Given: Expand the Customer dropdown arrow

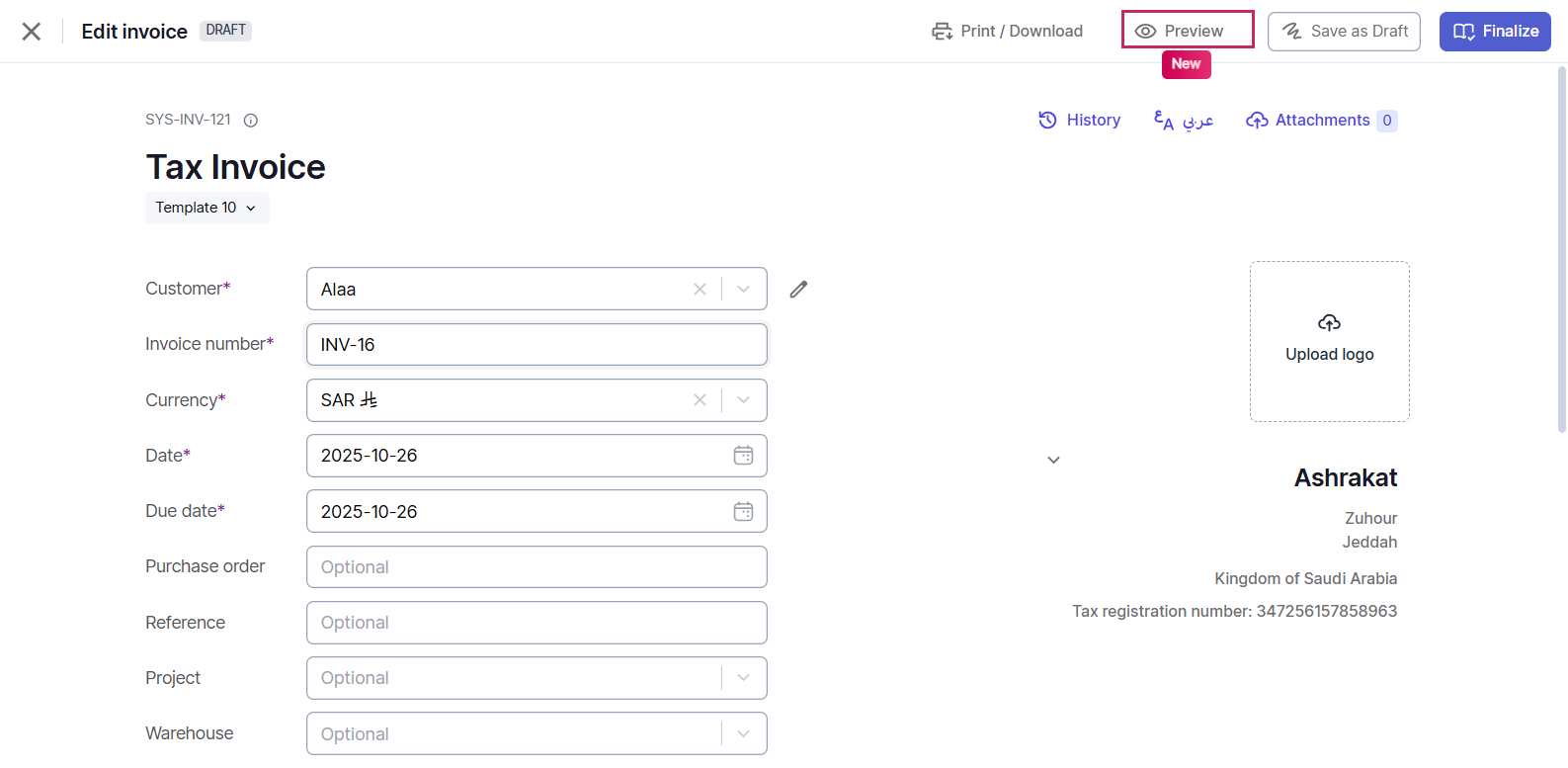Looking at the screenshot, I should point(744,290).
